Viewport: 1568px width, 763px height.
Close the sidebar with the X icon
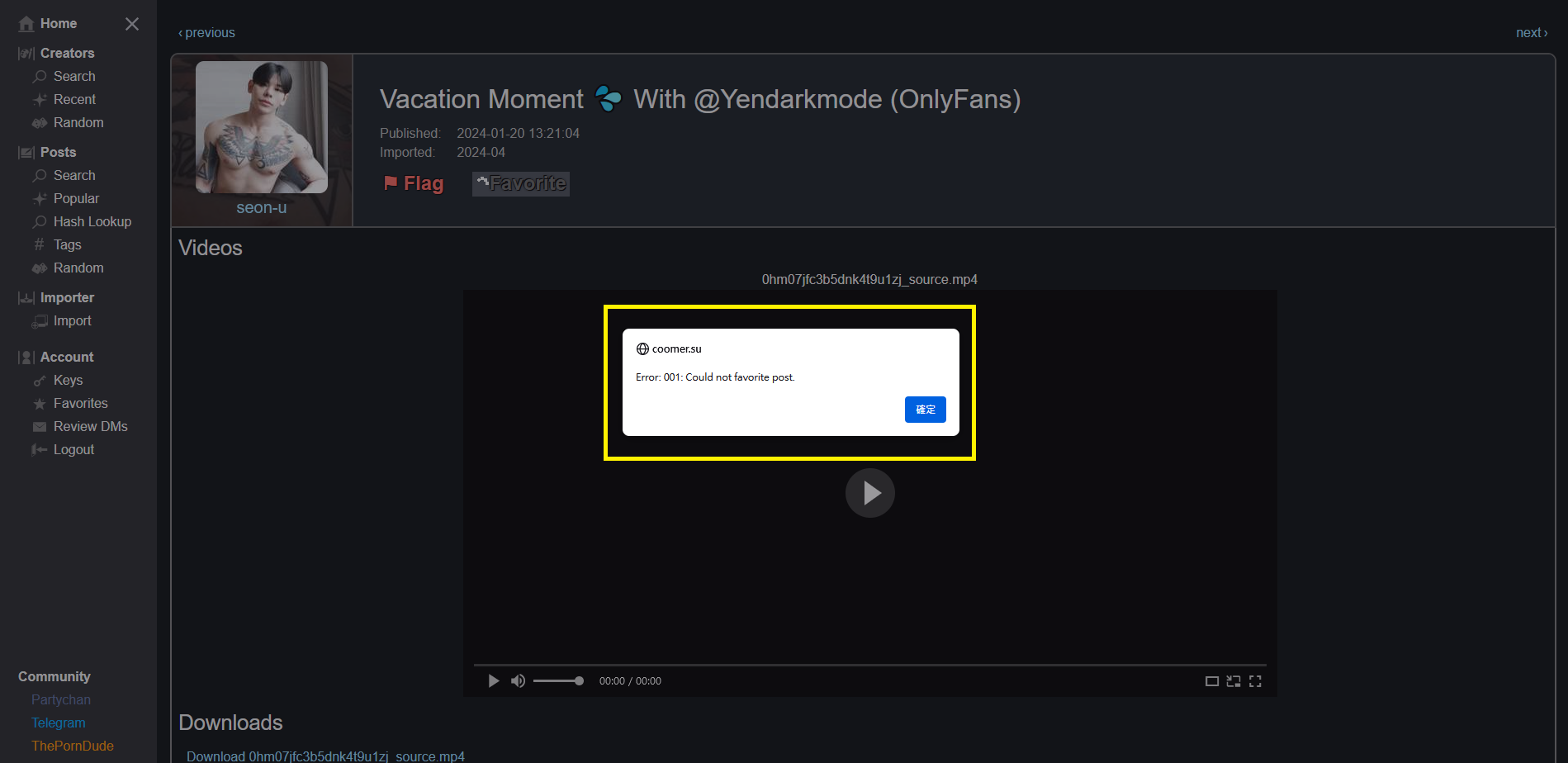point(131,24)
